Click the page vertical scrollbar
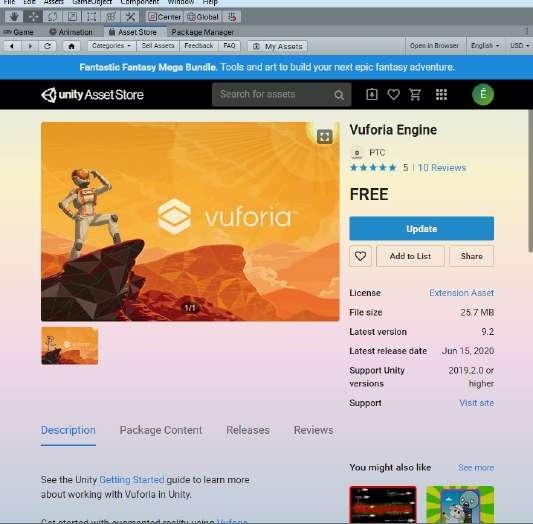Viewport: 533px width, 524px height. [530, 181]
